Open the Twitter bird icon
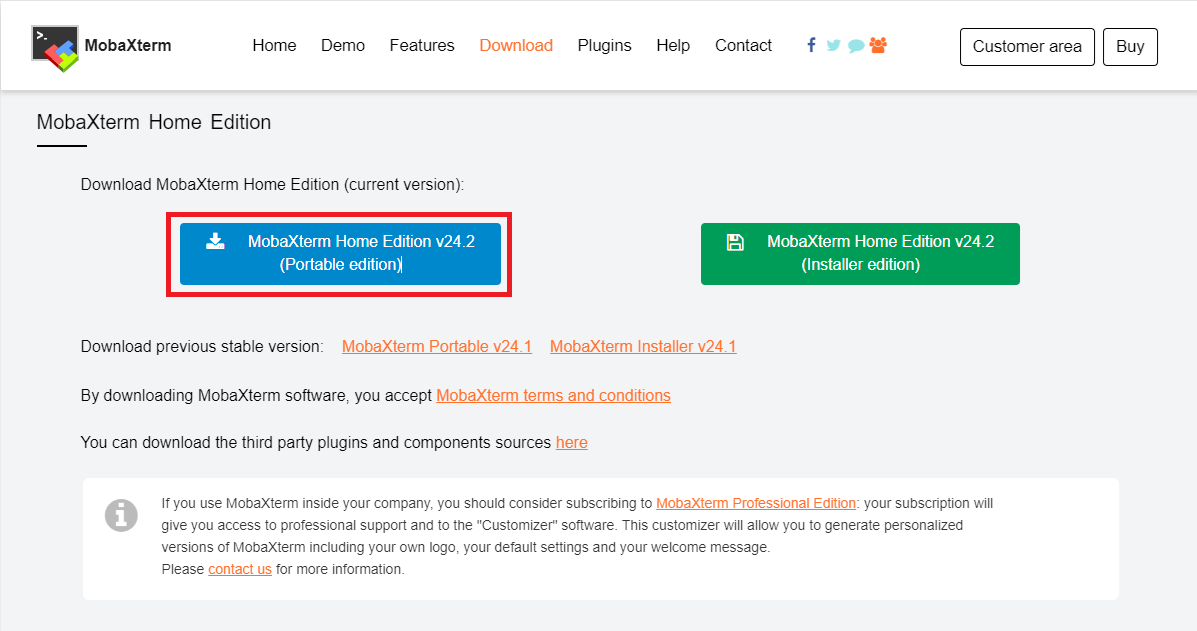The image size is (1197, 631). coord(834,45)
